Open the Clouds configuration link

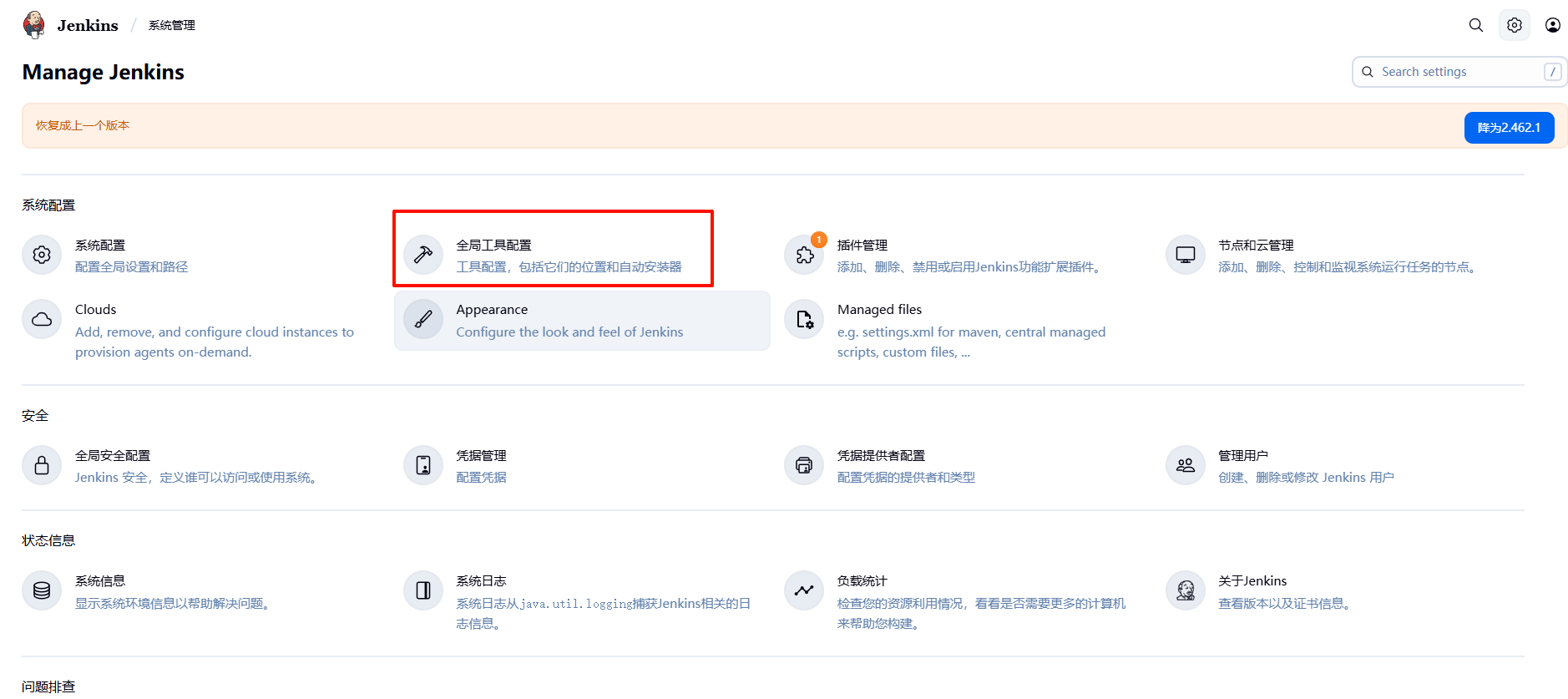click(x=96, y=309)
